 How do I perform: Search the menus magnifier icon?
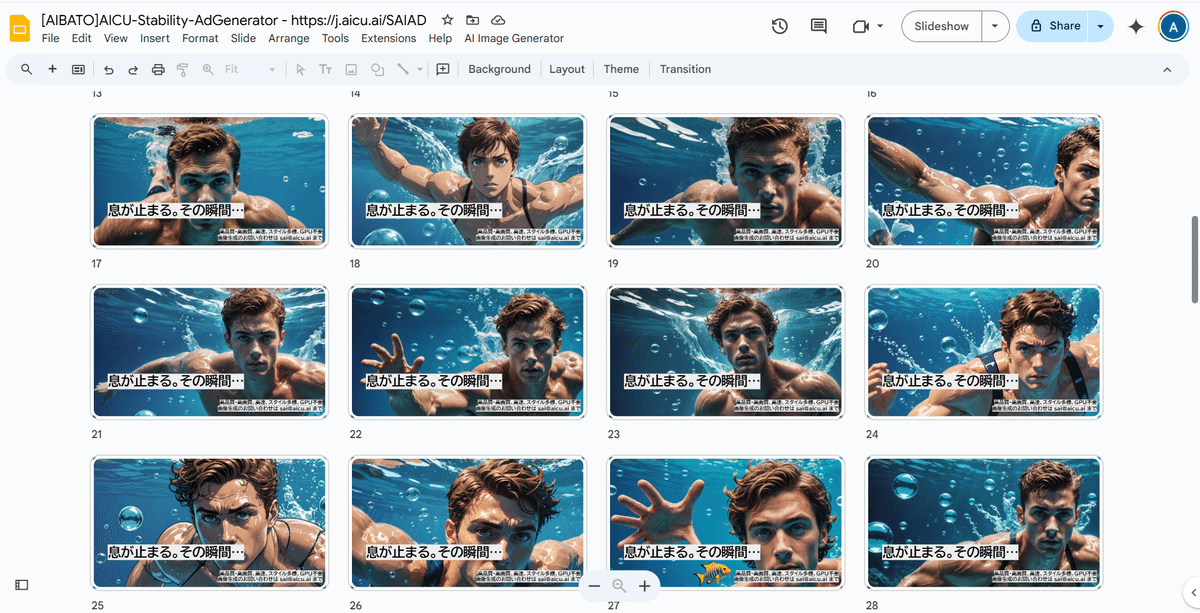point(26,69)
